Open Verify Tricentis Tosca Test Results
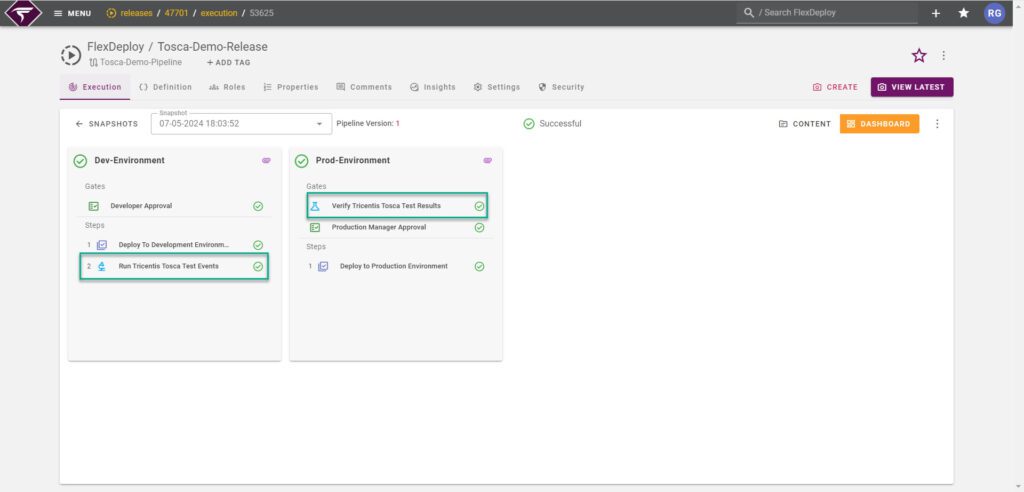Screen dimensions: 1024x492 386,206
